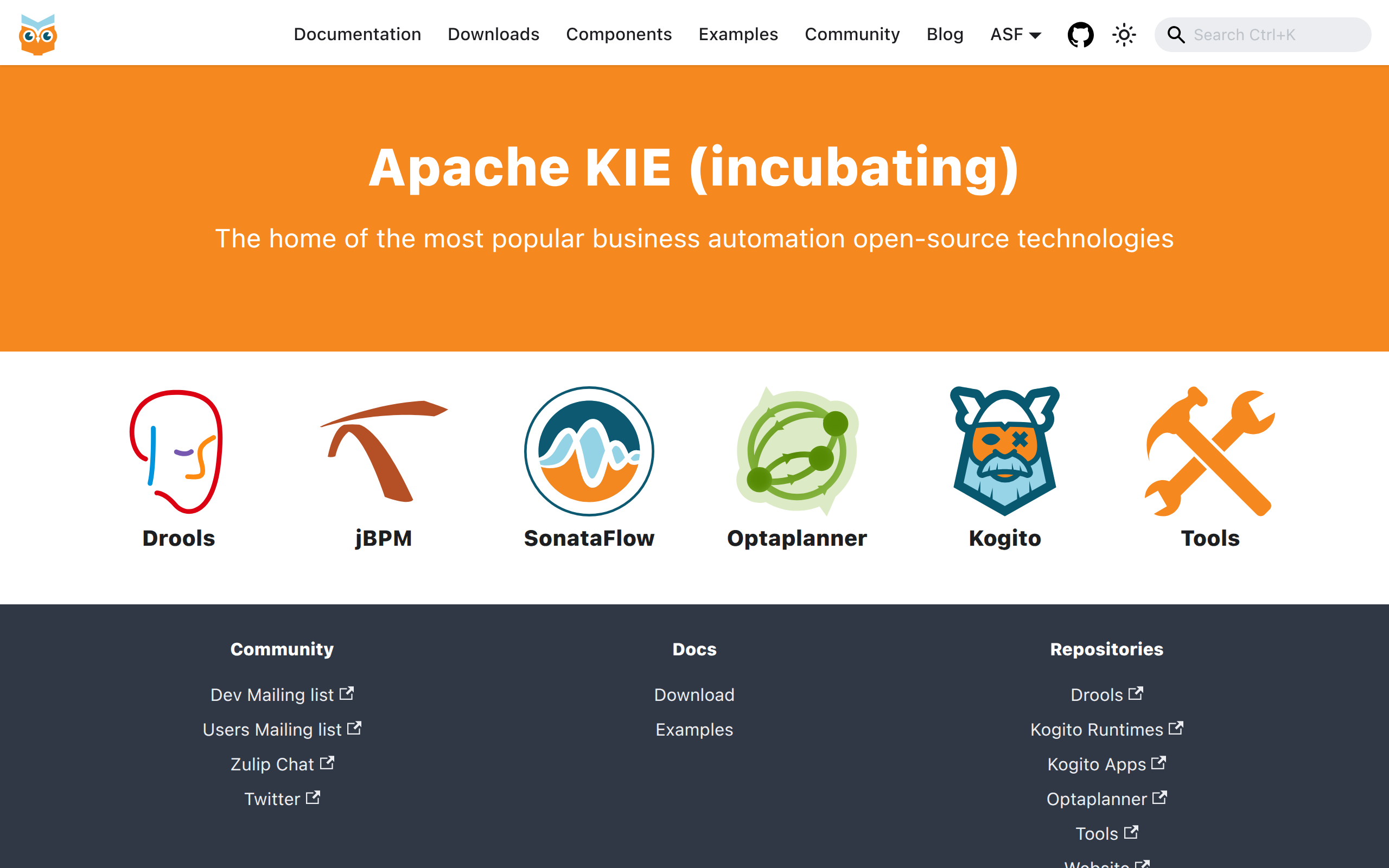Select the Optaplanner green globe icon
This screenshot has width=1389, height=868.
(798, 452)
